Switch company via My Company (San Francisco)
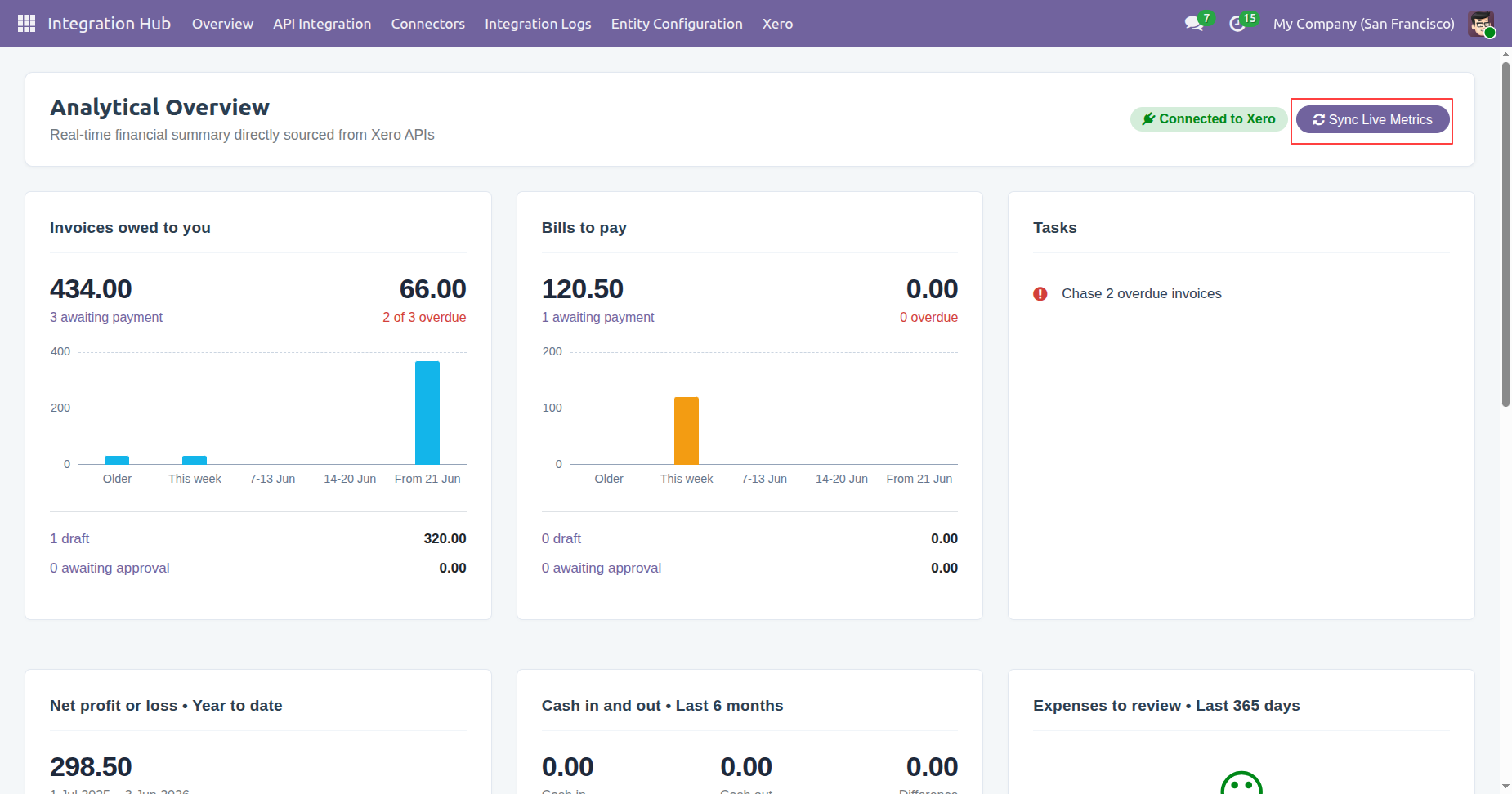 (1363, 24)
